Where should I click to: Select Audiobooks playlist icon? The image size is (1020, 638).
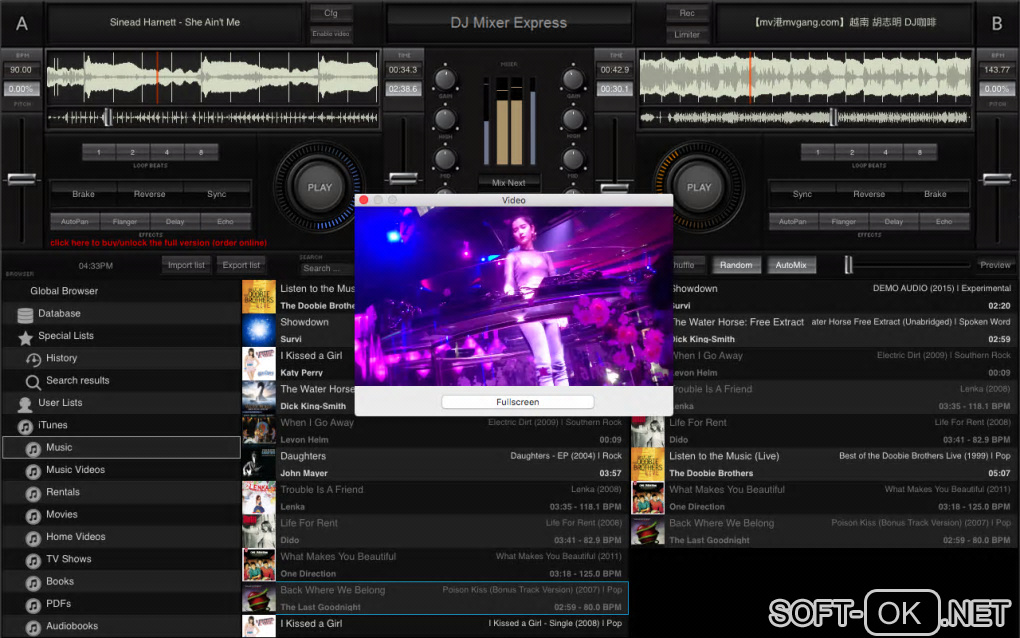tap(33, 628)
